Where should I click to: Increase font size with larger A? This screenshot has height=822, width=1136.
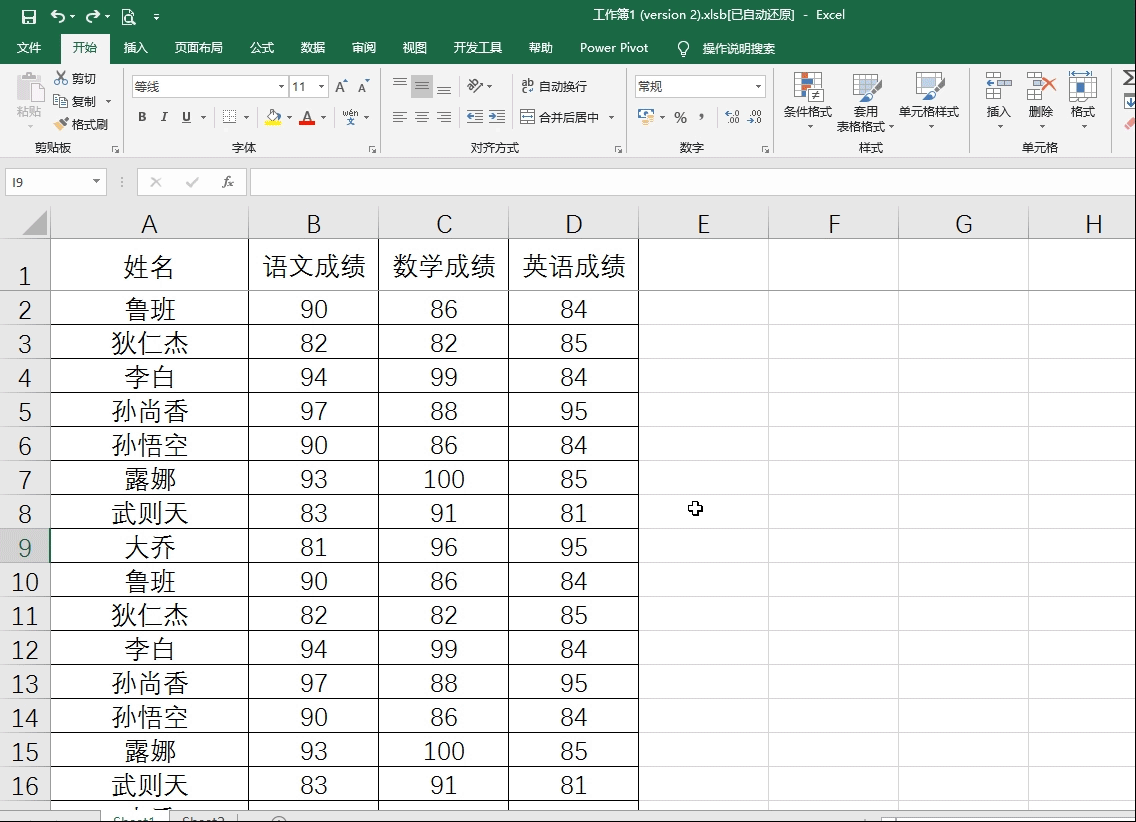(x=341, y=86)
